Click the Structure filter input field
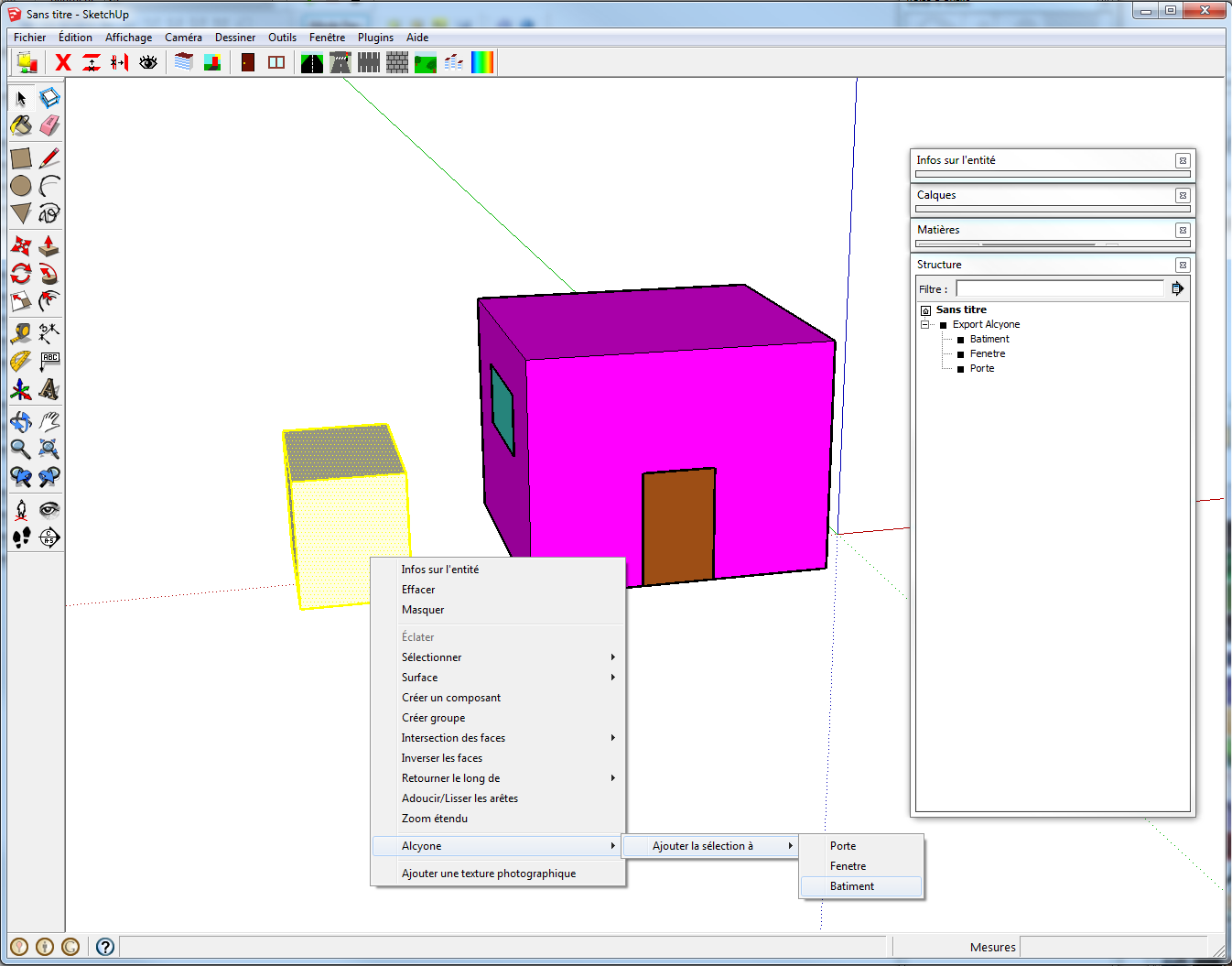 1060,288
